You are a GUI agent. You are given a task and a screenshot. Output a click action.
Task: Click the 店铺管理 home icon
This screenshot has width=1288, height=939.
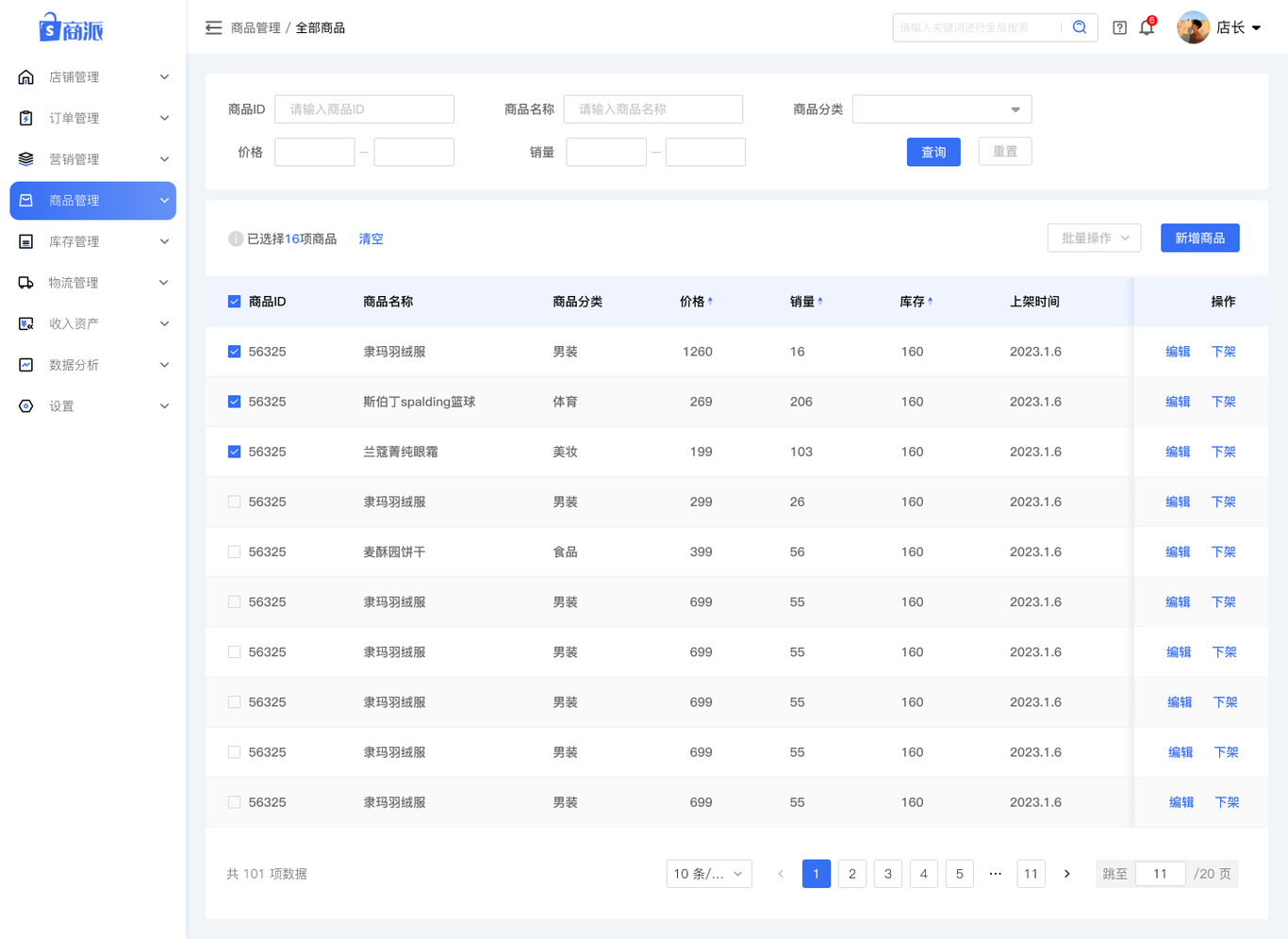[26, 77]
